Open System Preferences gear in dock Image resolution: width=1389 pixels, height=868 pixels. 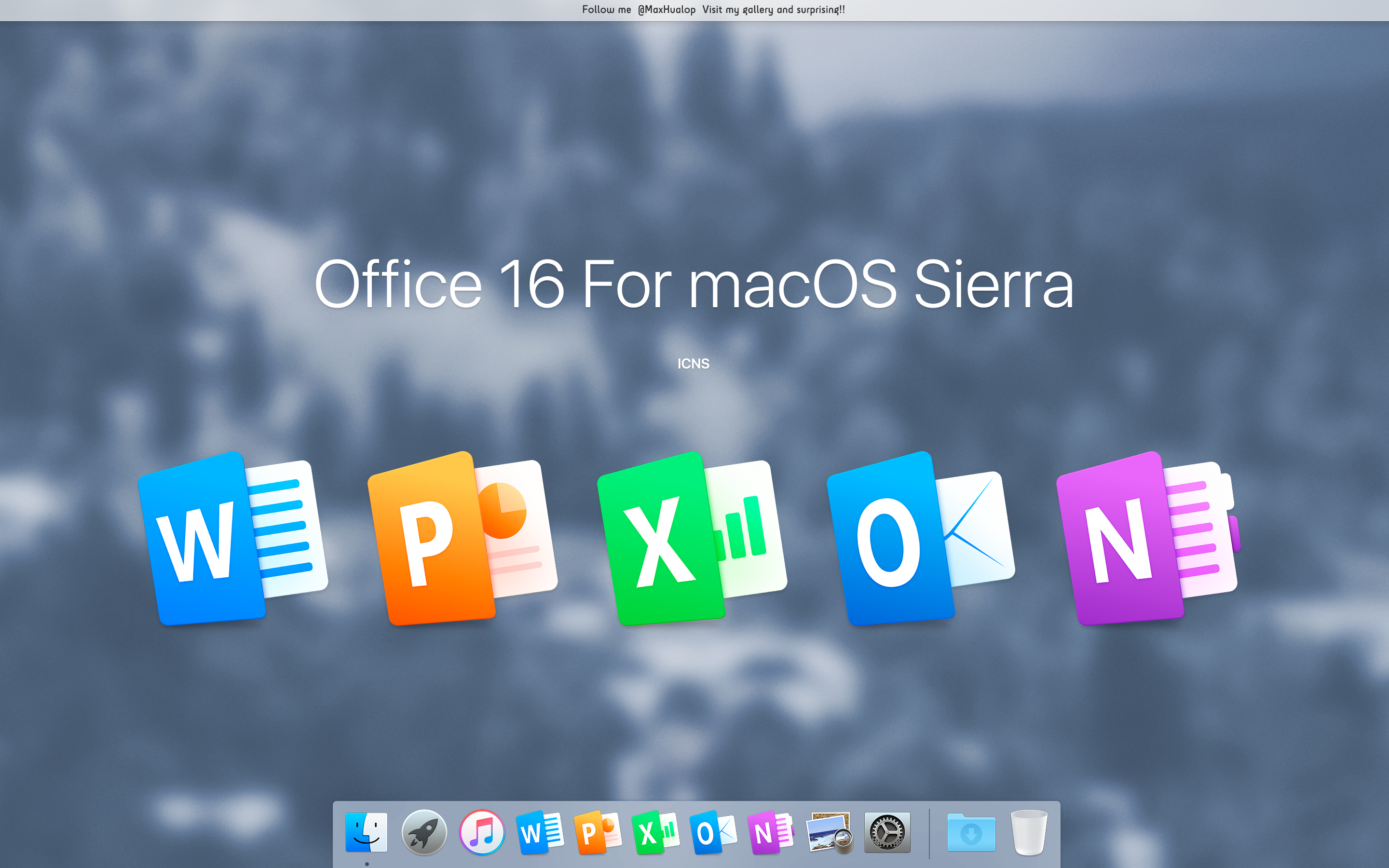887,832
